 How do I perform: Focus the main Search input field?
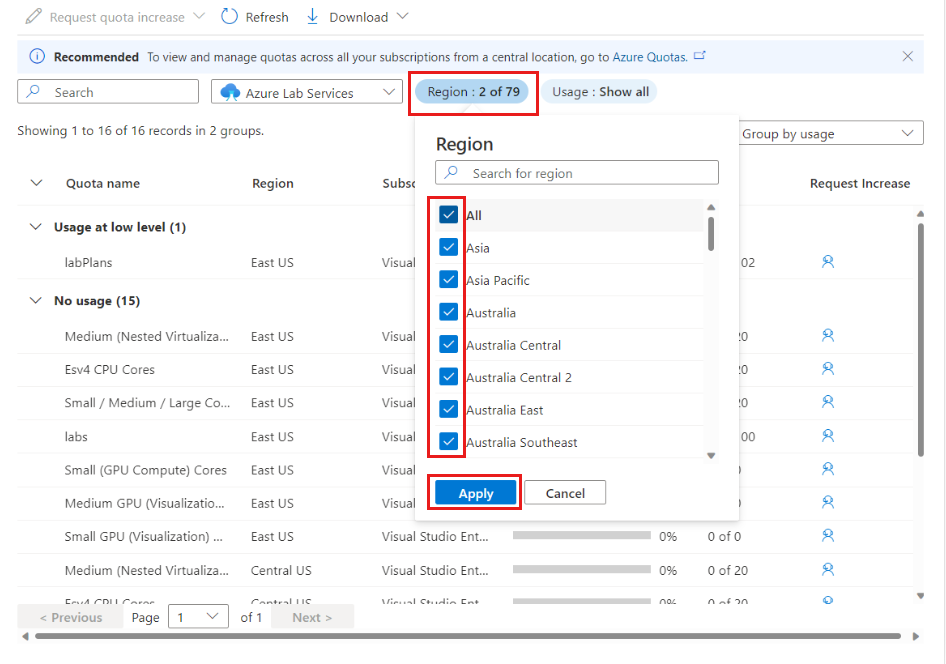[108, 92]
